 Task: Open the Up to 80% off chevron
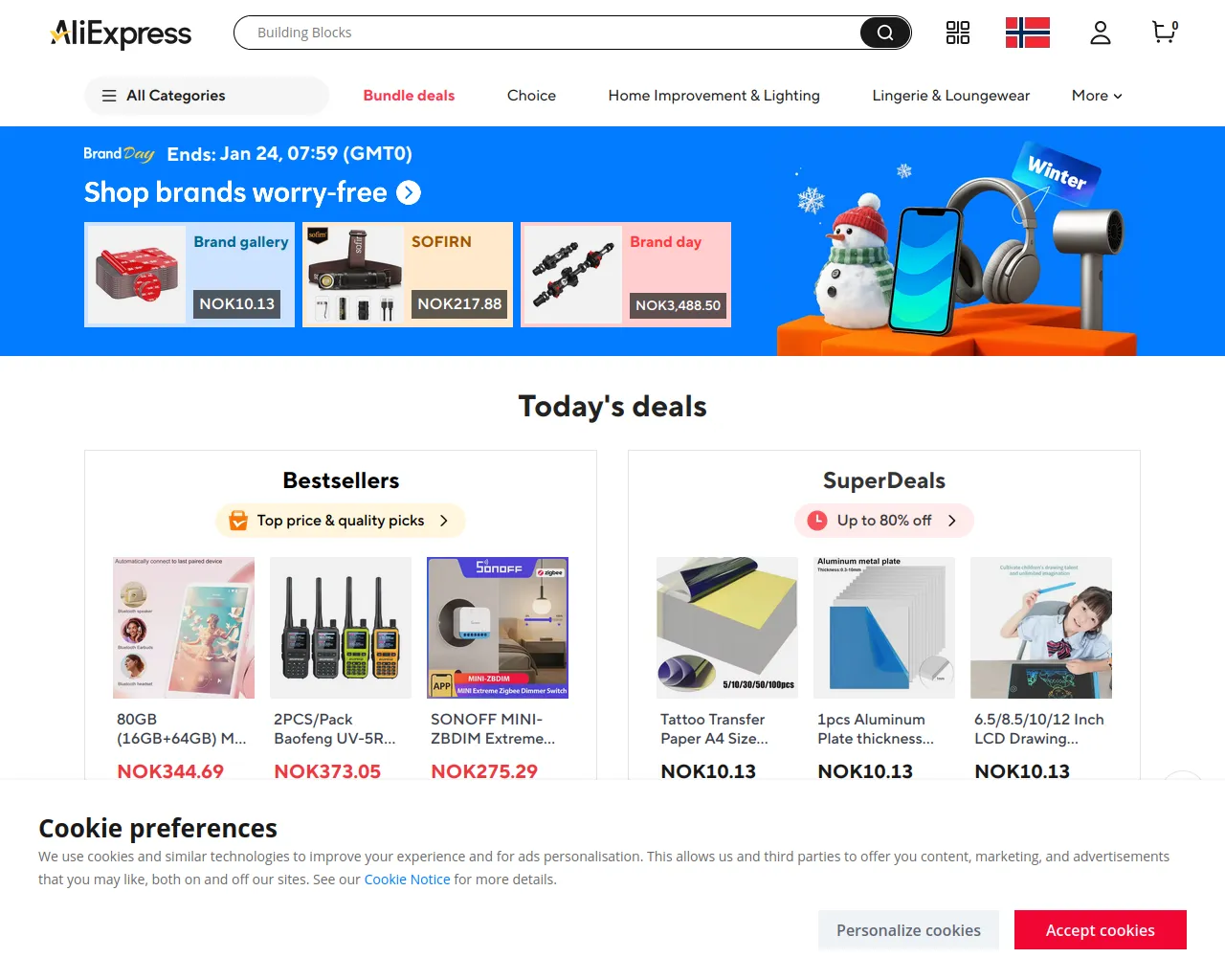[952, 521]
